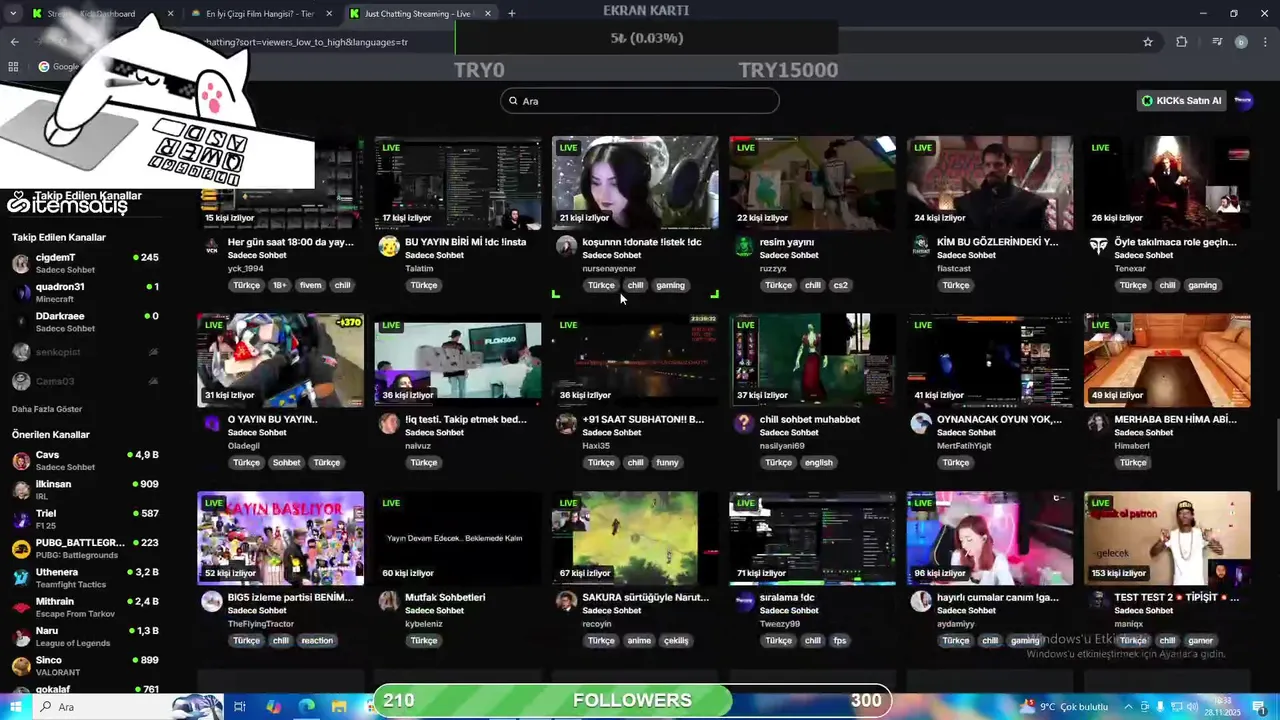
Task: Open the browser tab search dropdown arrow
Action: click(14, 14)
